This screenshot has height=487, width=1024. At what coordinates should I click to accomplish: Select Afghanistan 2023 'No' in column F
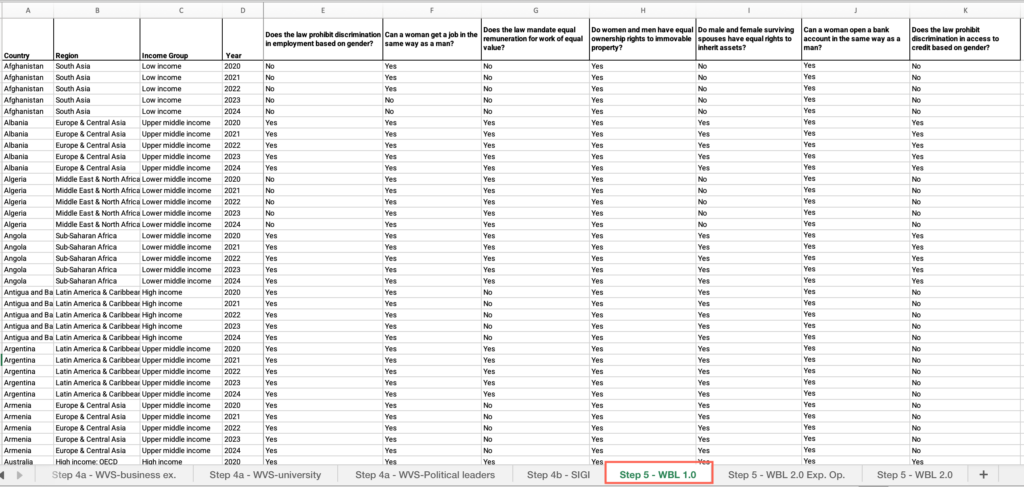432,101
